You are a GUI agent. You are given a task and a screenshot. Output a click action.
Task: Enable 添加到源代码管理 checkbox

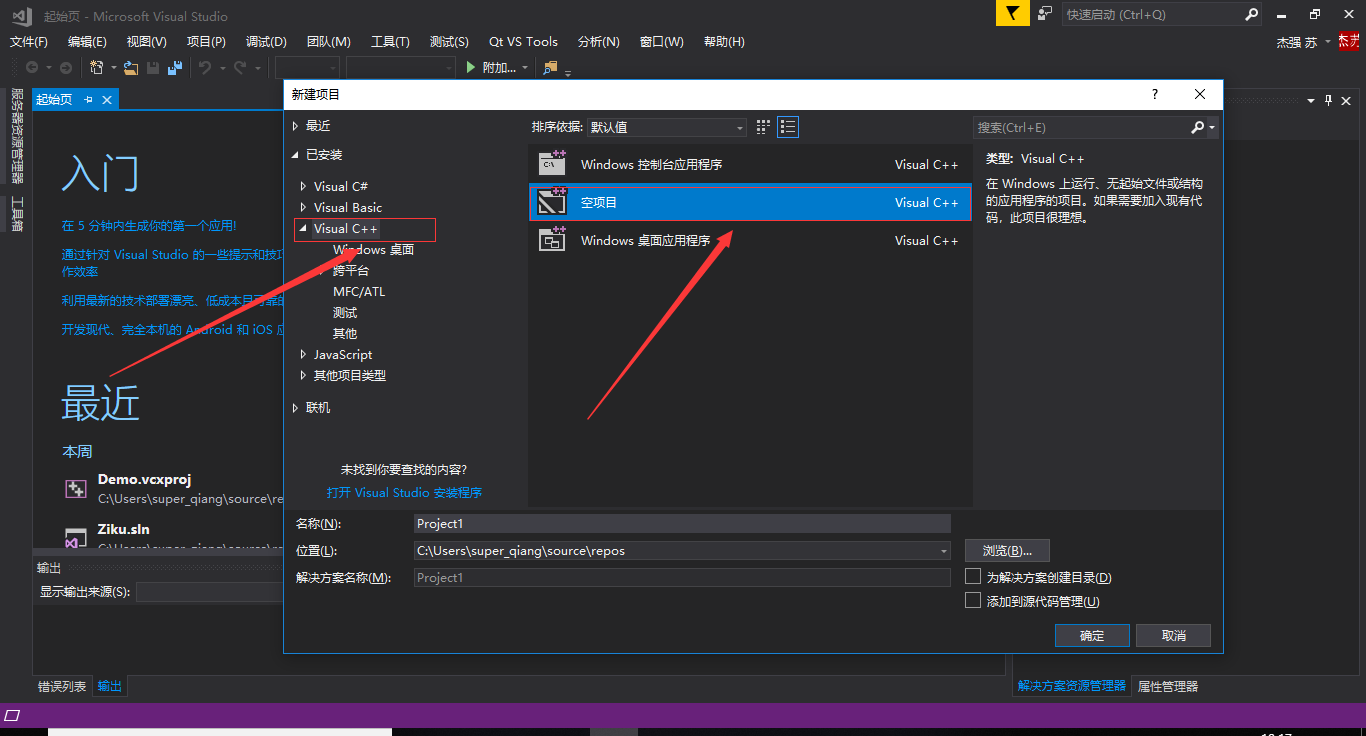(972, 599)
